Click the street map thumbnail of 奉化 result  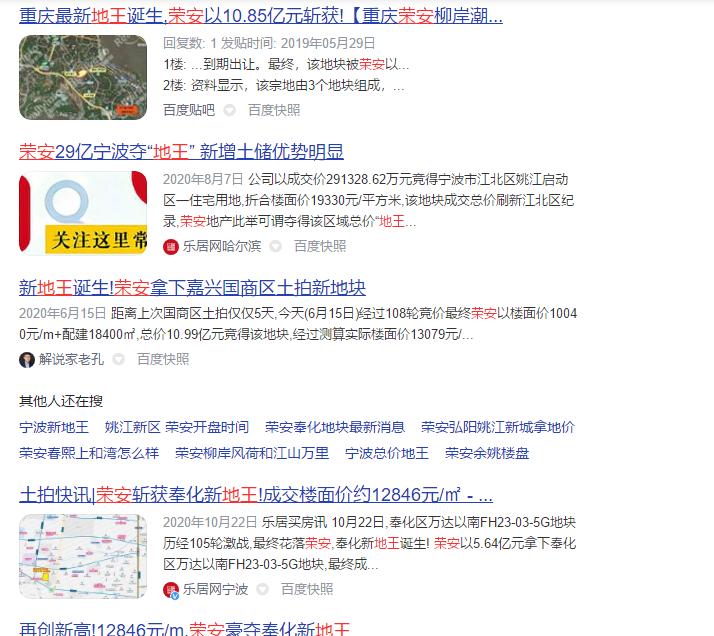click(x=83, y=556)
